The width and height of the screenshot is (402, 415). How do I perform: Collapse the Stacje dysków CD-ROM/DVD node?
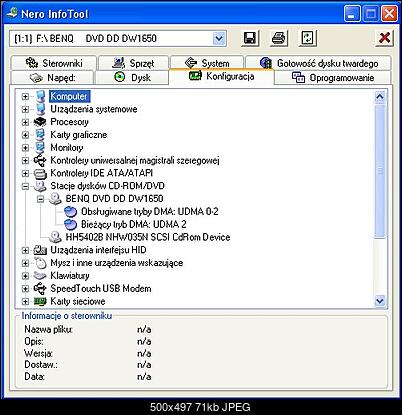pos(25,186)
